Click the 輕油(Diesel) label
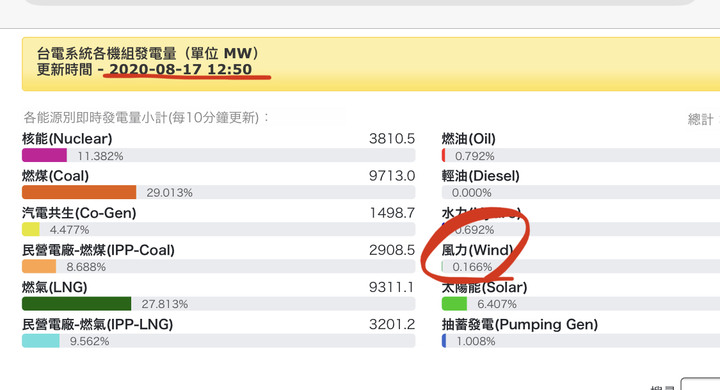 481,176
